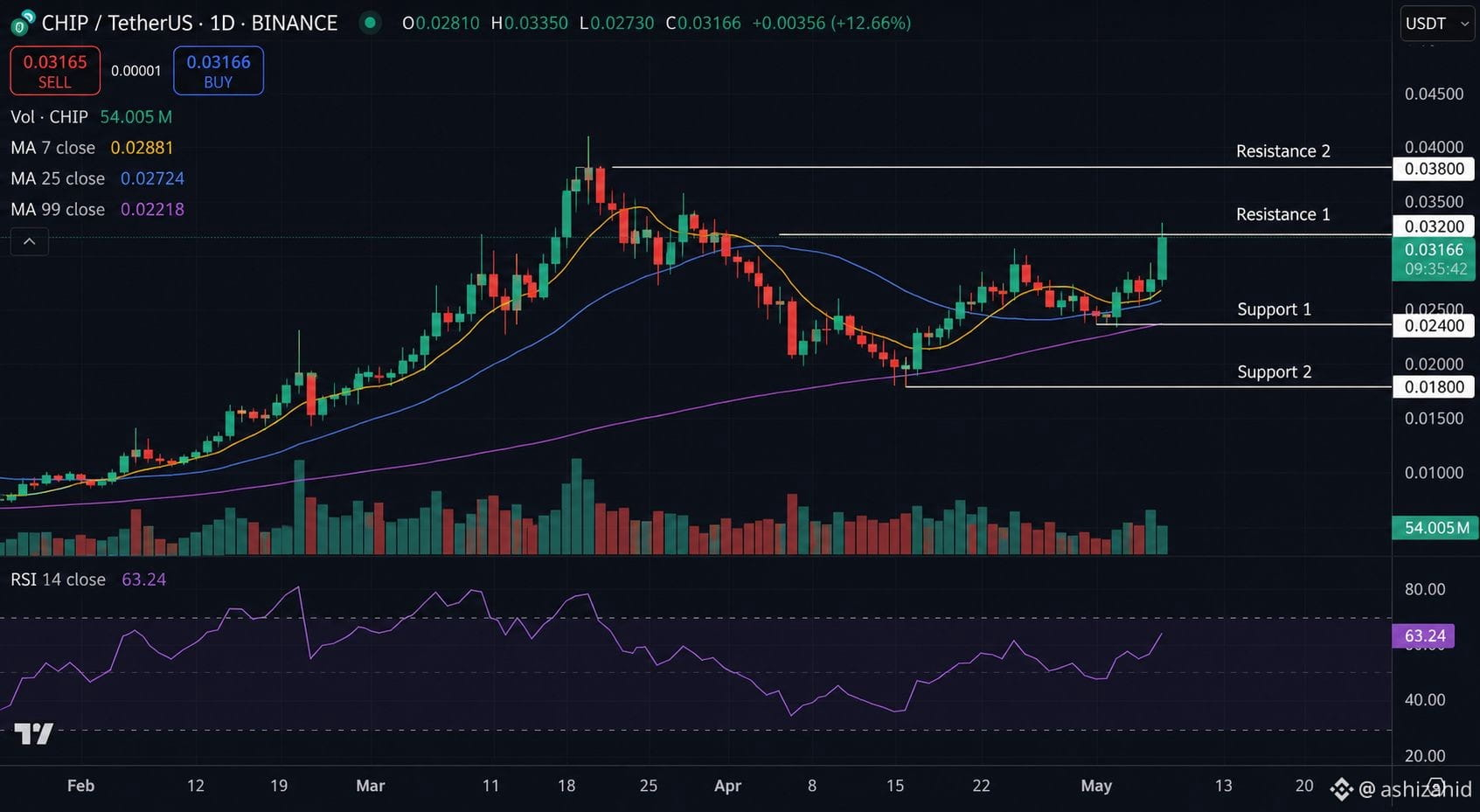Click the green 54.005M volume axis tag

[1434, 528]
